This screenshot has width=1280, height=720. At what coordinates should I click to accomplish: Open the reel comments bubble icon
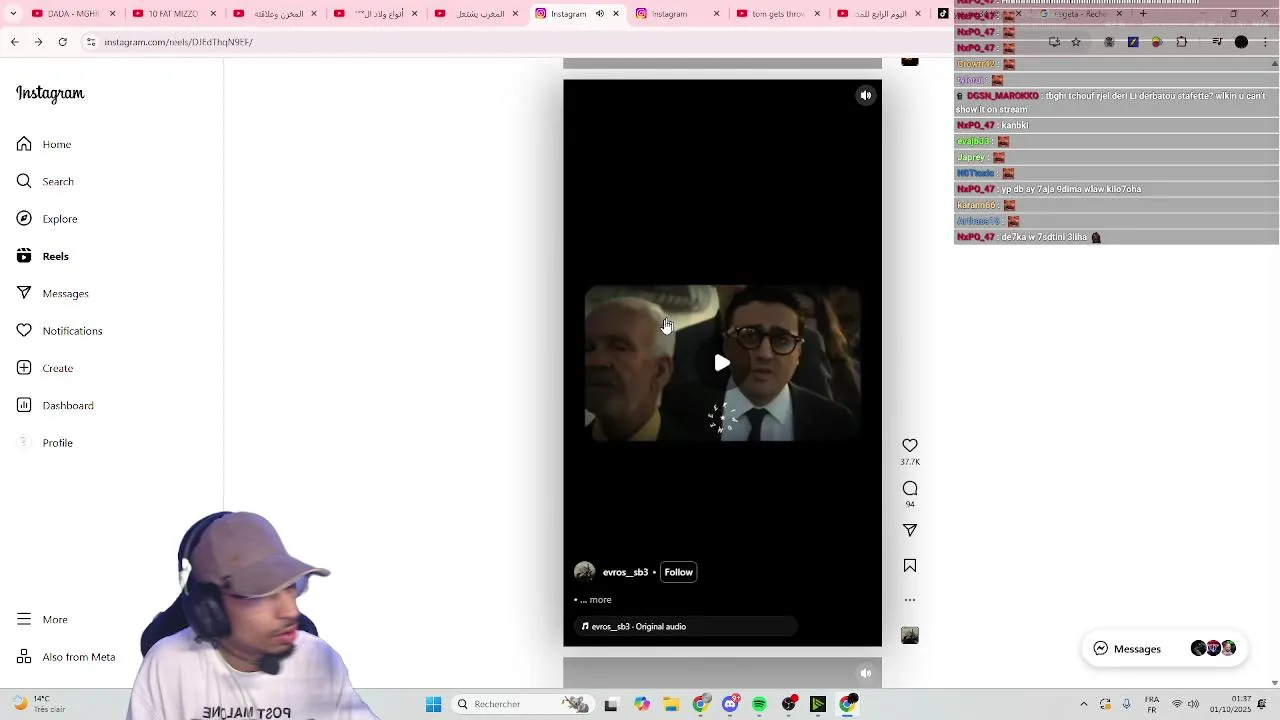point(910,488)
